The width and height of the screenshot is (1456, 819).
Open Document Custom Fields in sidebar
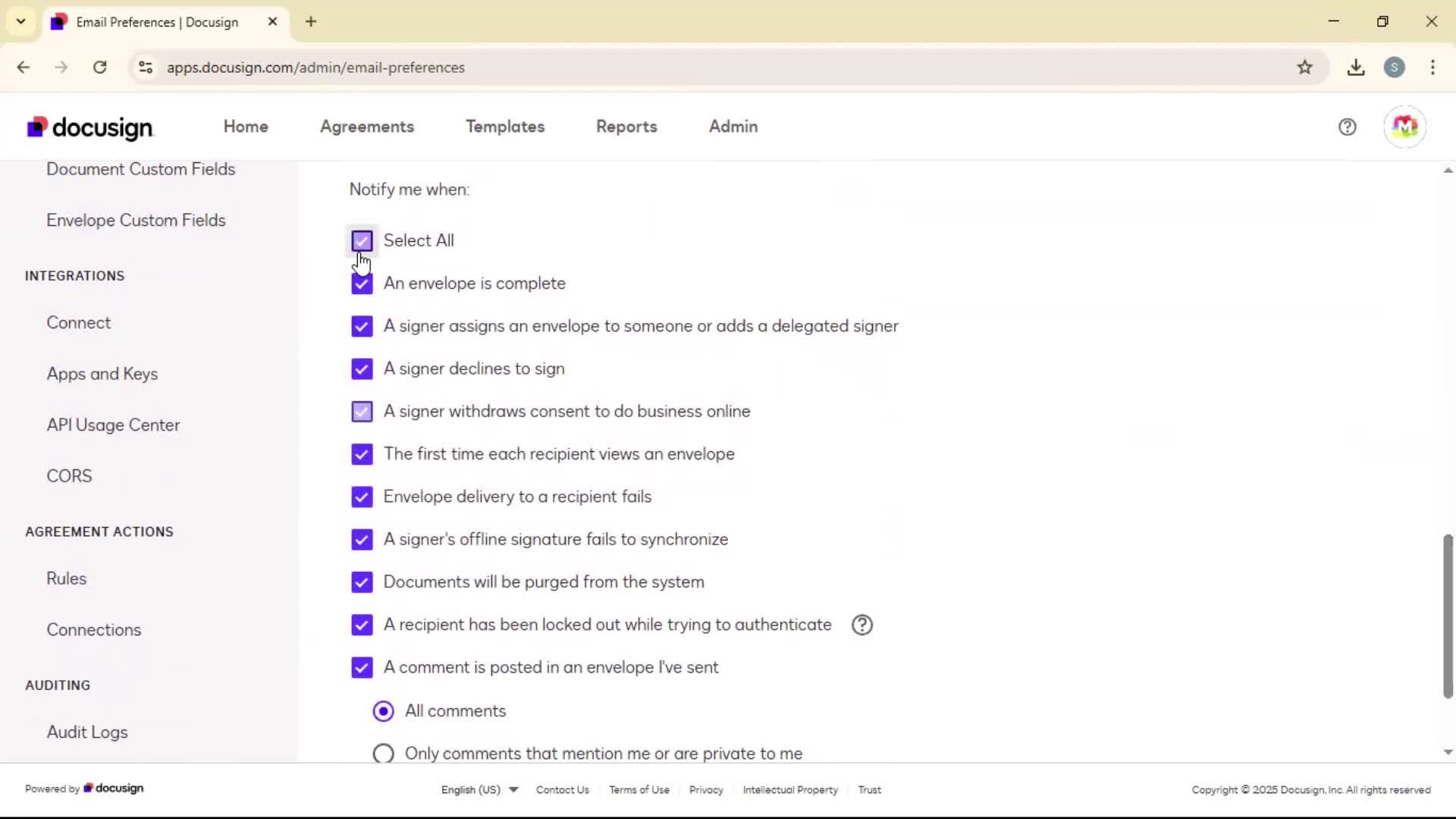[x=141, y=169]
